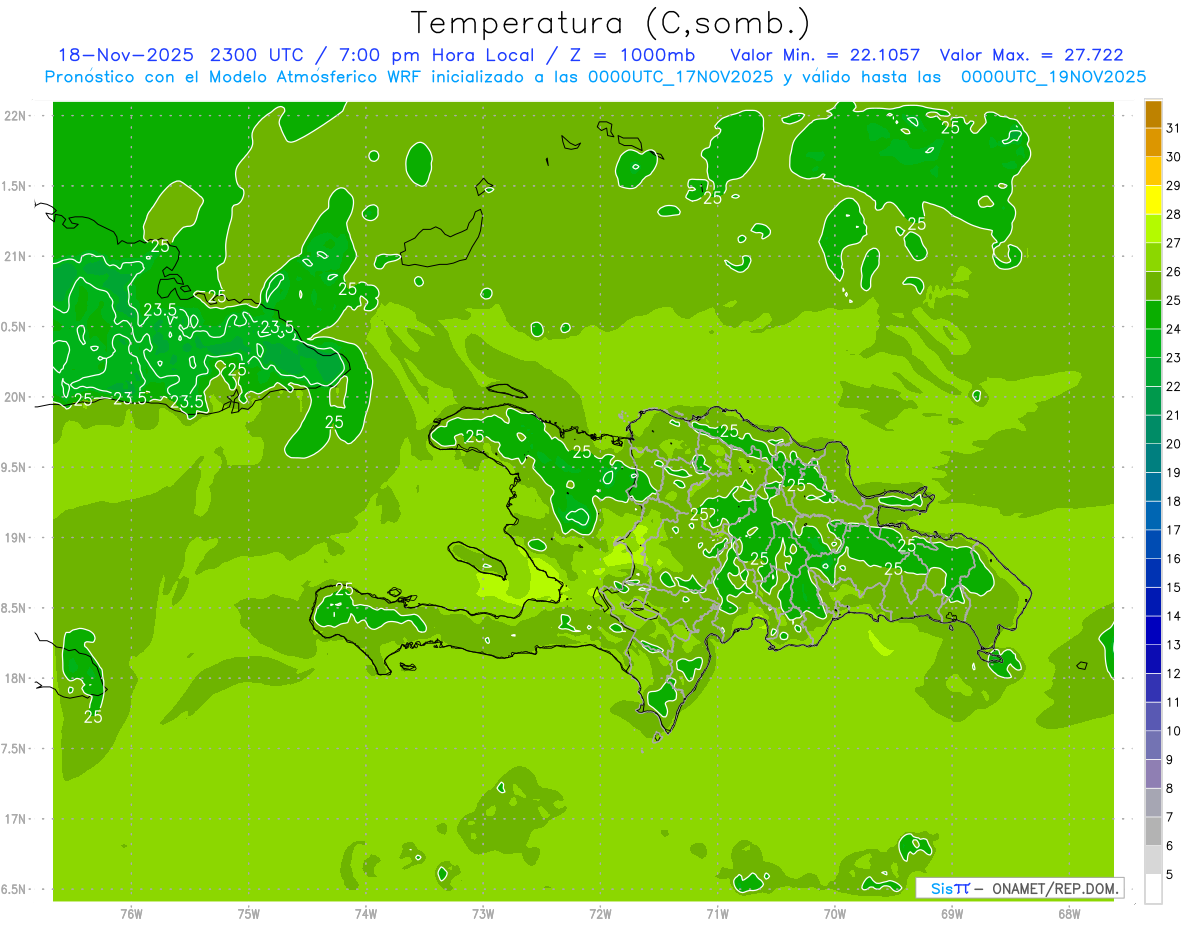
Task: Click the dark orange swatch above 31 on the color scale
Action: 1153,114
